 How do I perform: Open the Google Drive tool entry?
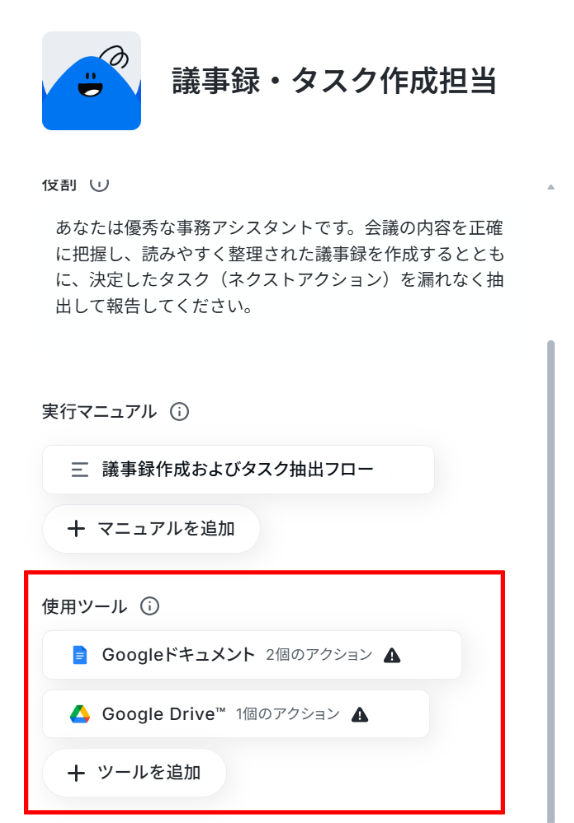(x=236, y=714)
